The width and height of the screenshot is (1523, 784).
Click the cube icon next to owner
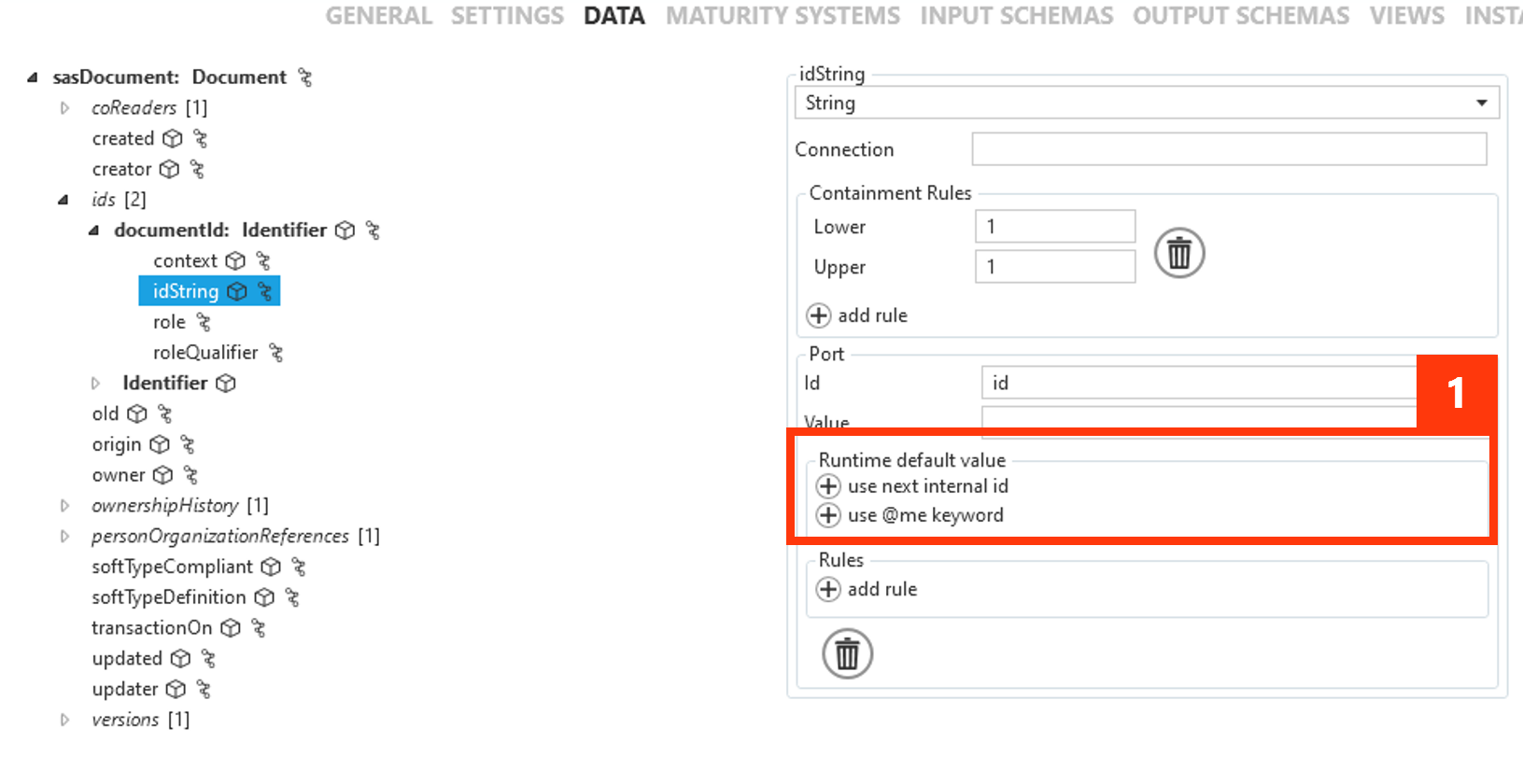163,476
